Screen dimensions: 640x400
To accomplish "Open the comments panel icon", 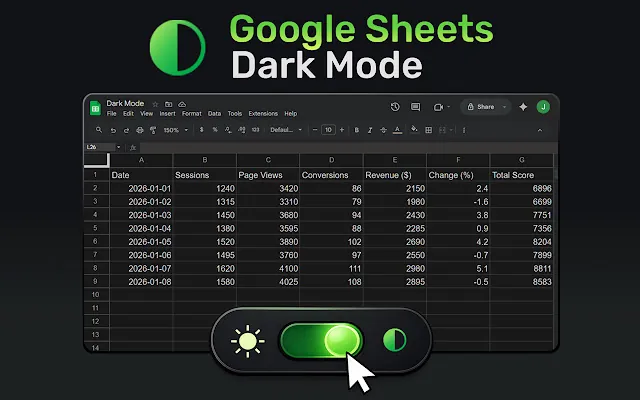I will tap(416, 107).
